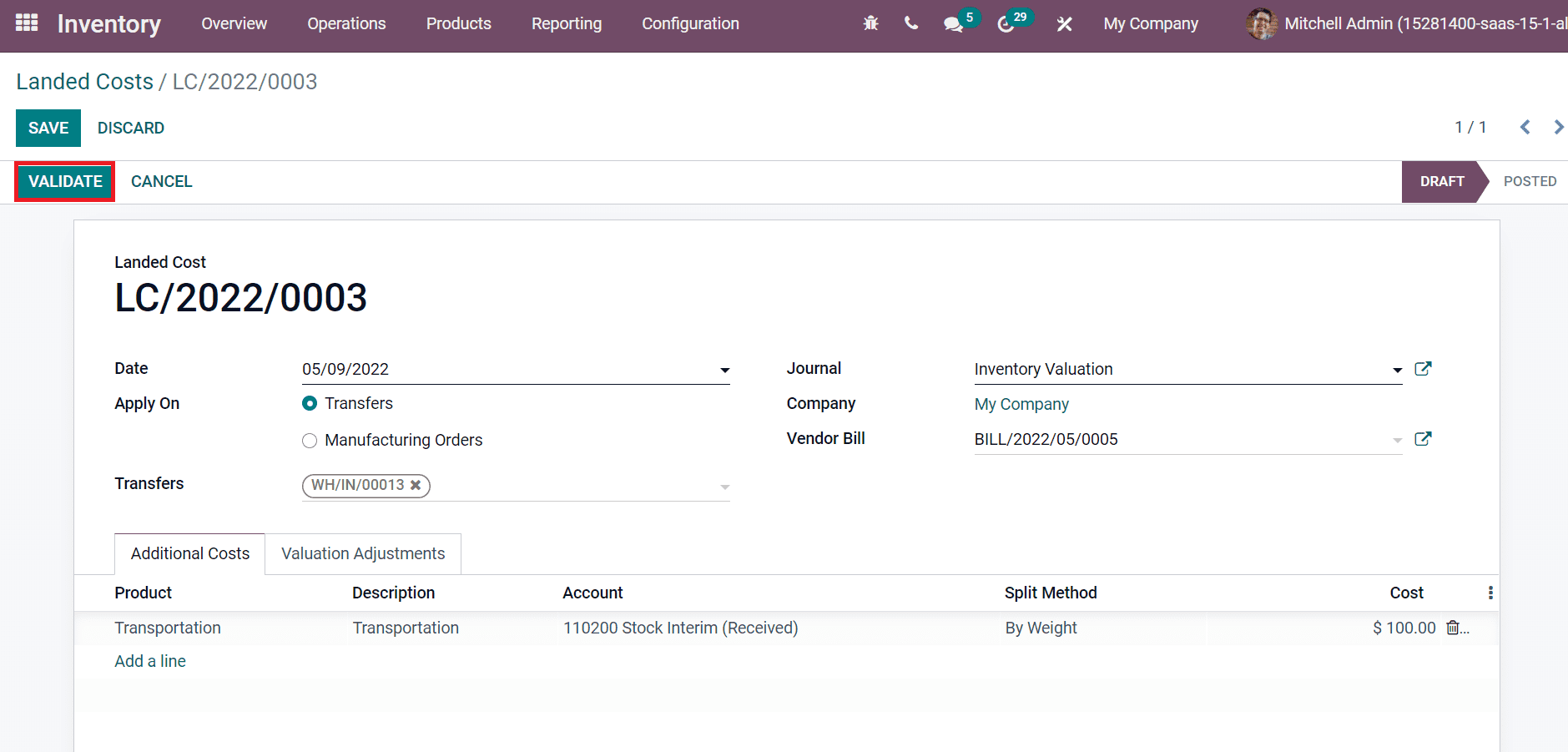The image size is (1568, 752).
Task: Open Vendor Bill dropdown arrow
Action: [x=1397, y=440]
